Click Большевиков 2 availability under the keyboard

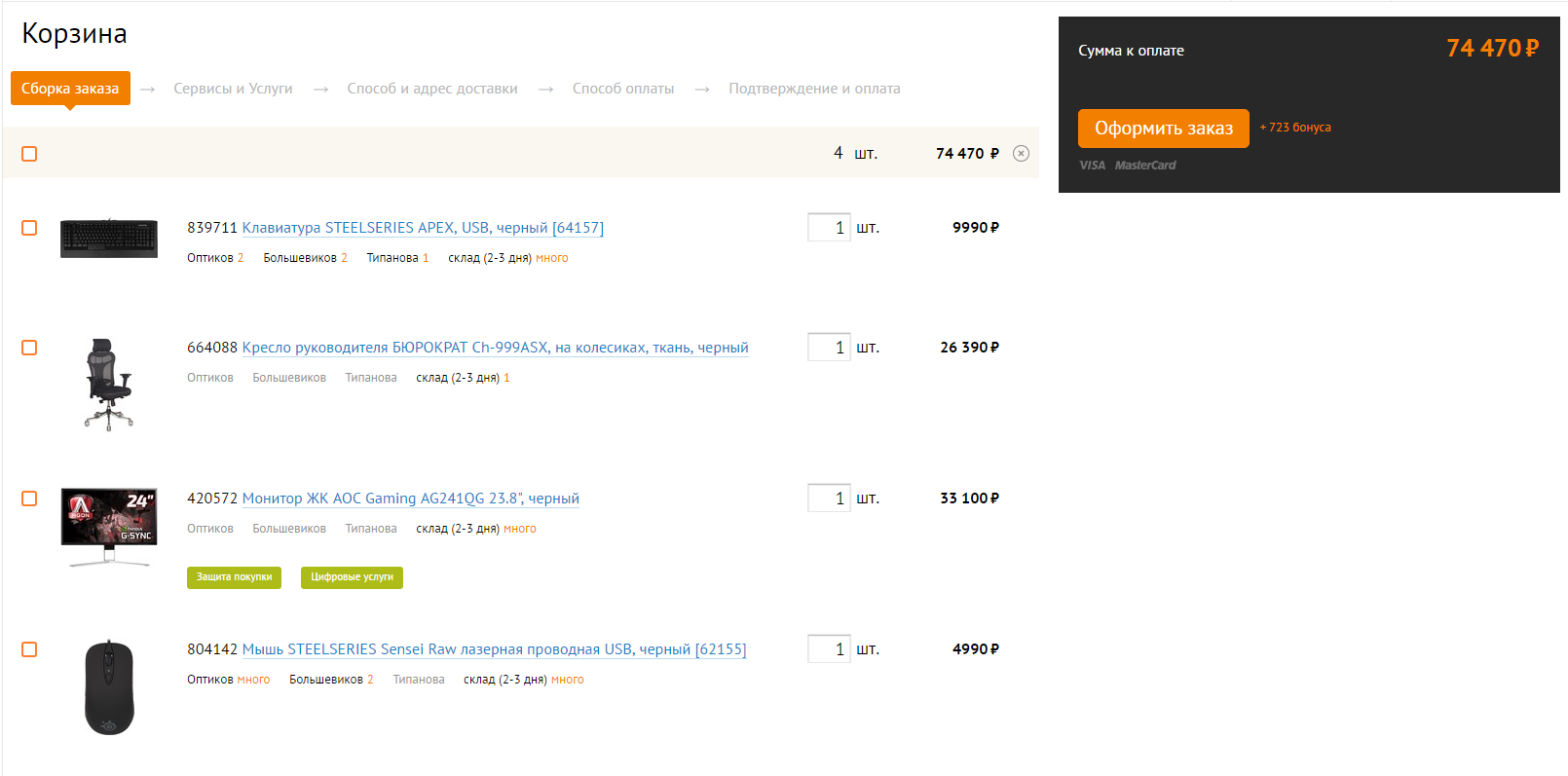305,258
